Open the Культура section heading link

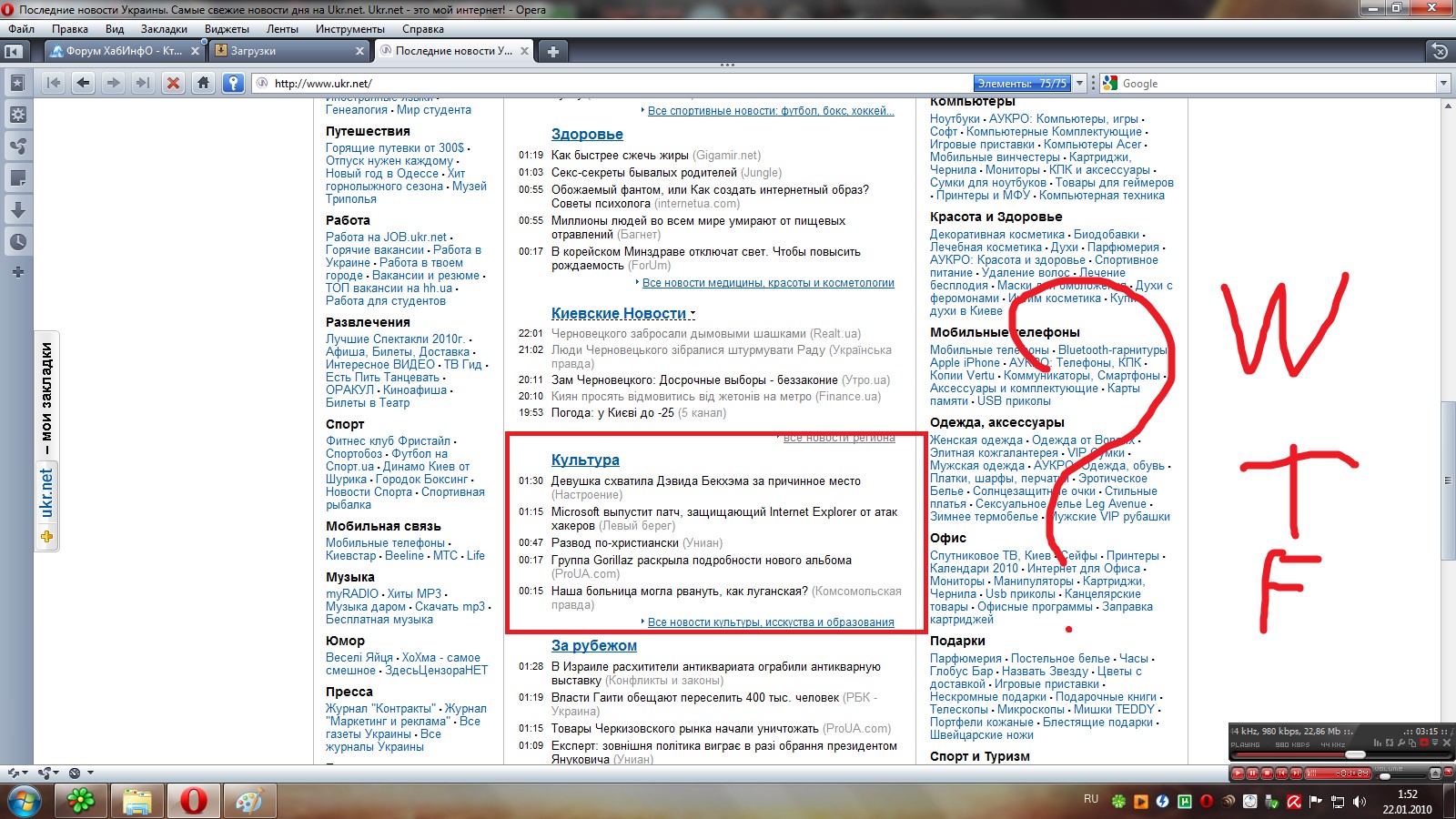[585, 460]
